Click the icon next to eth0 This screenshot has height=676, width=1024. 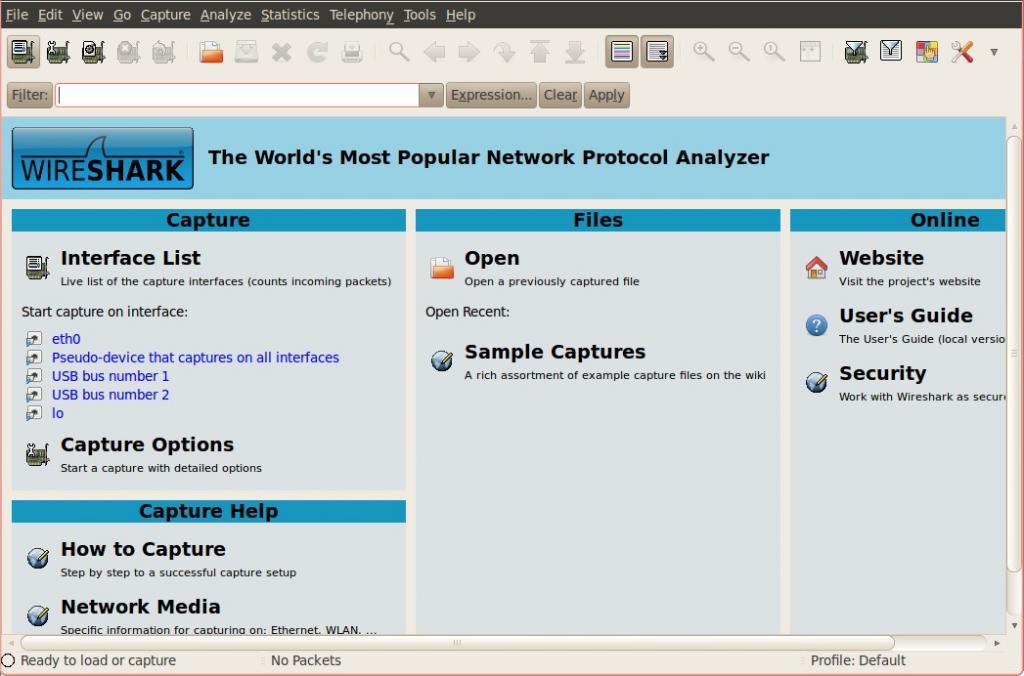coord(33,339)
